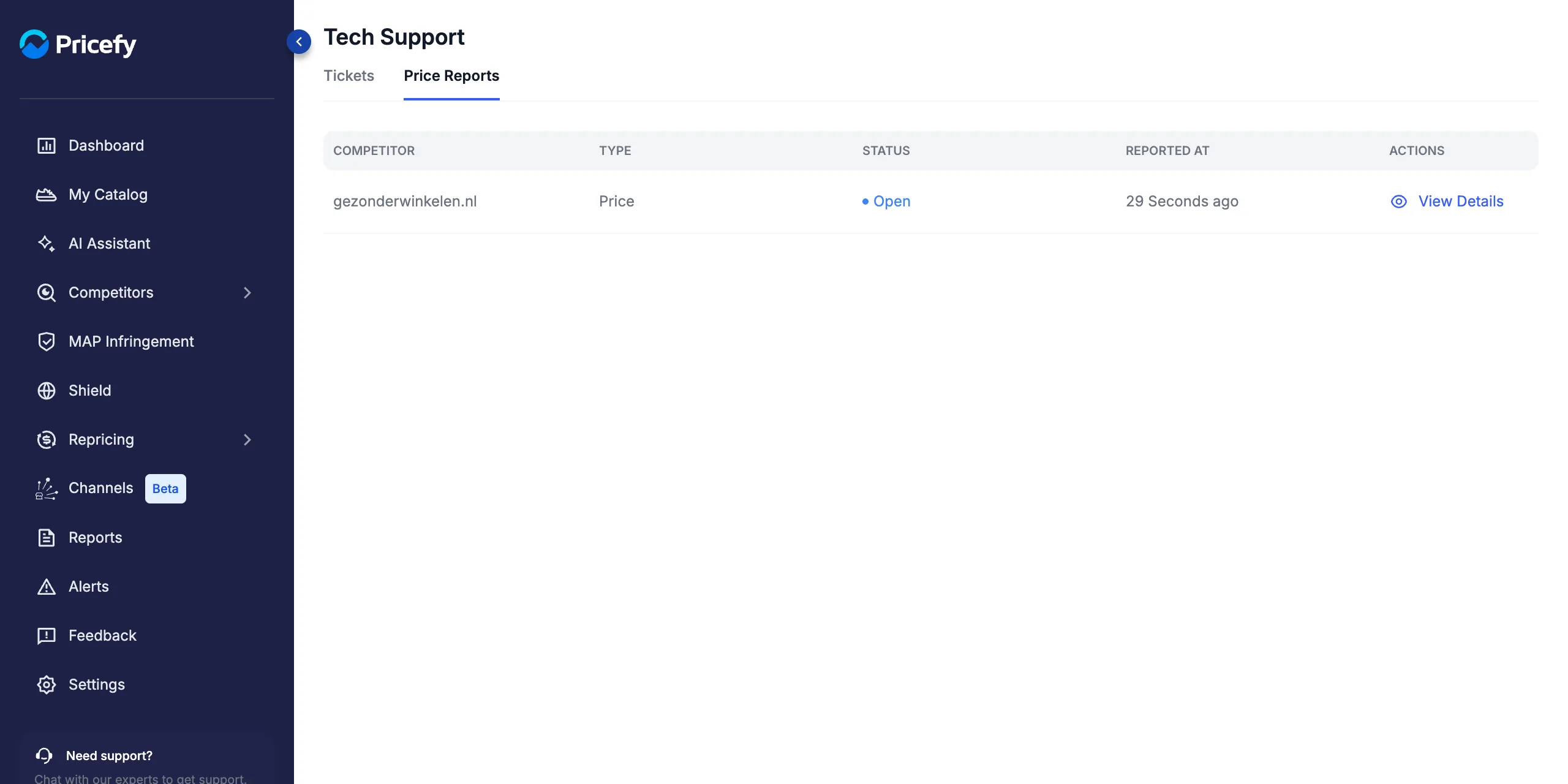1568x784 pixels.
Task: Click the Need support? heading
Action: click(109, 756)
